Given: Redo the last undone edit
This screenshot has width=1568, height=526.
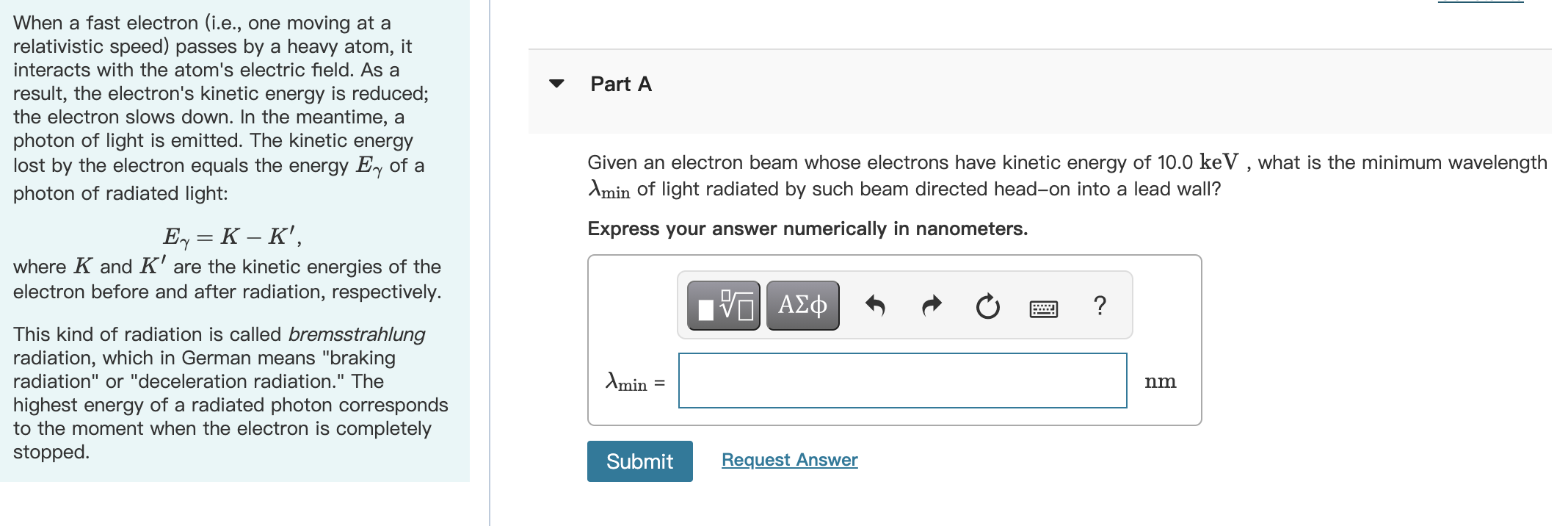Looking at the screenshot, I should click(x=931, y=305).
